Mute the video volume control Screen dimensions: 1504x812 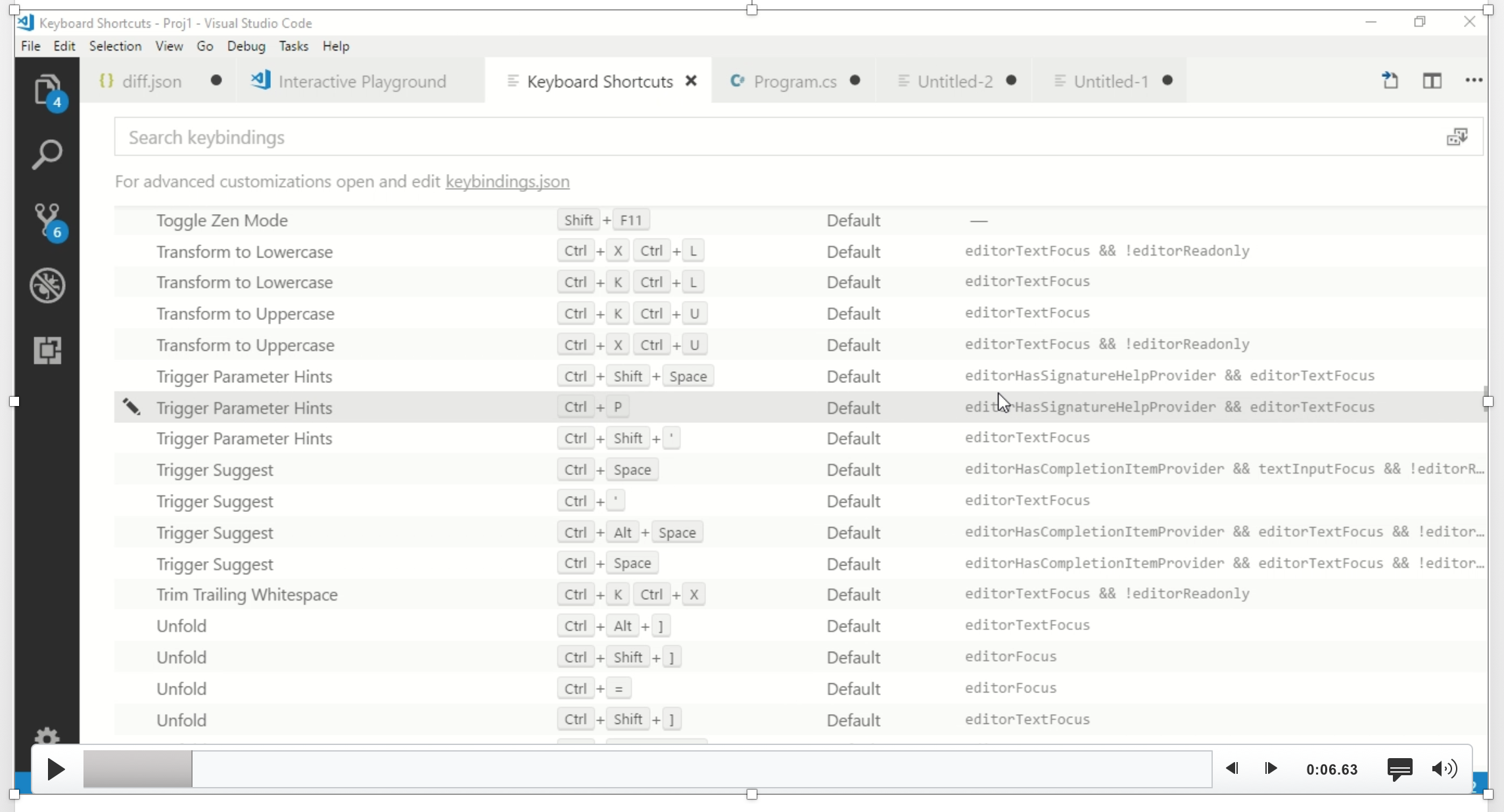[x=1445, y=769]
